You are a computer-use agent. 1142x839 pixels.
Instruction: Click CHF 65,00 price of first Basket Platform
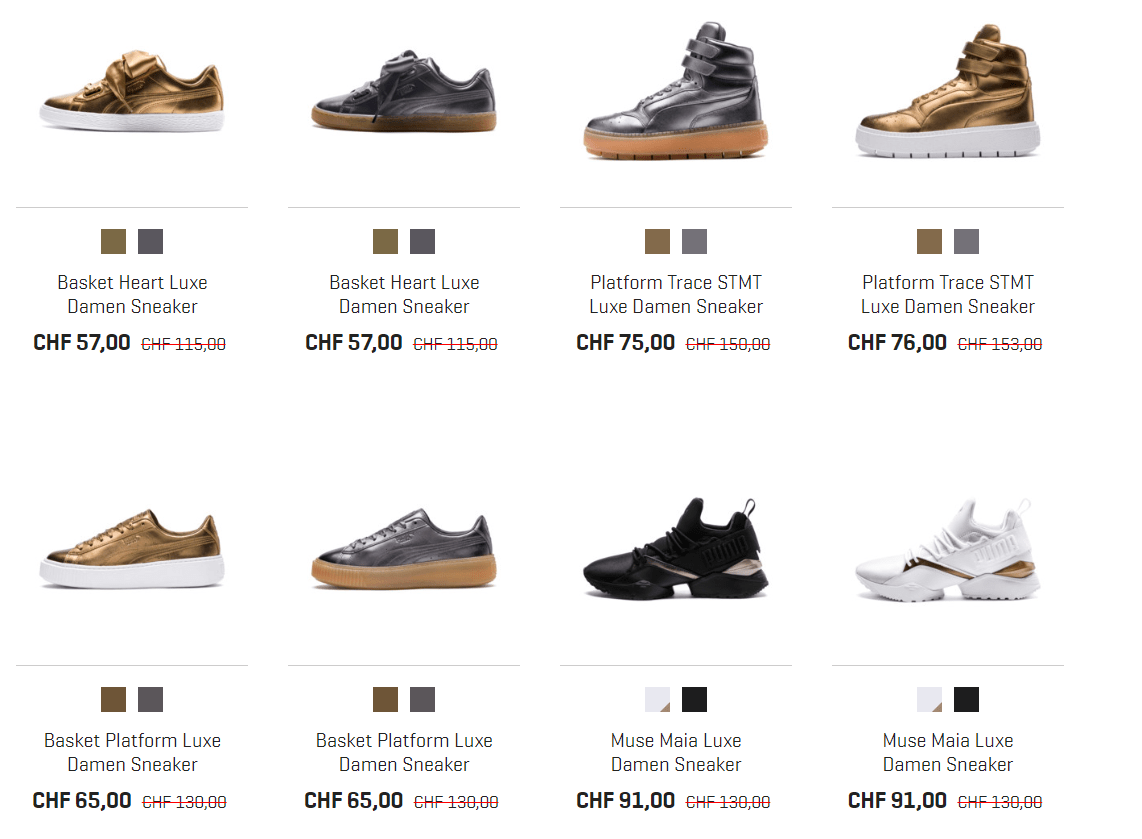pos(82,800)
